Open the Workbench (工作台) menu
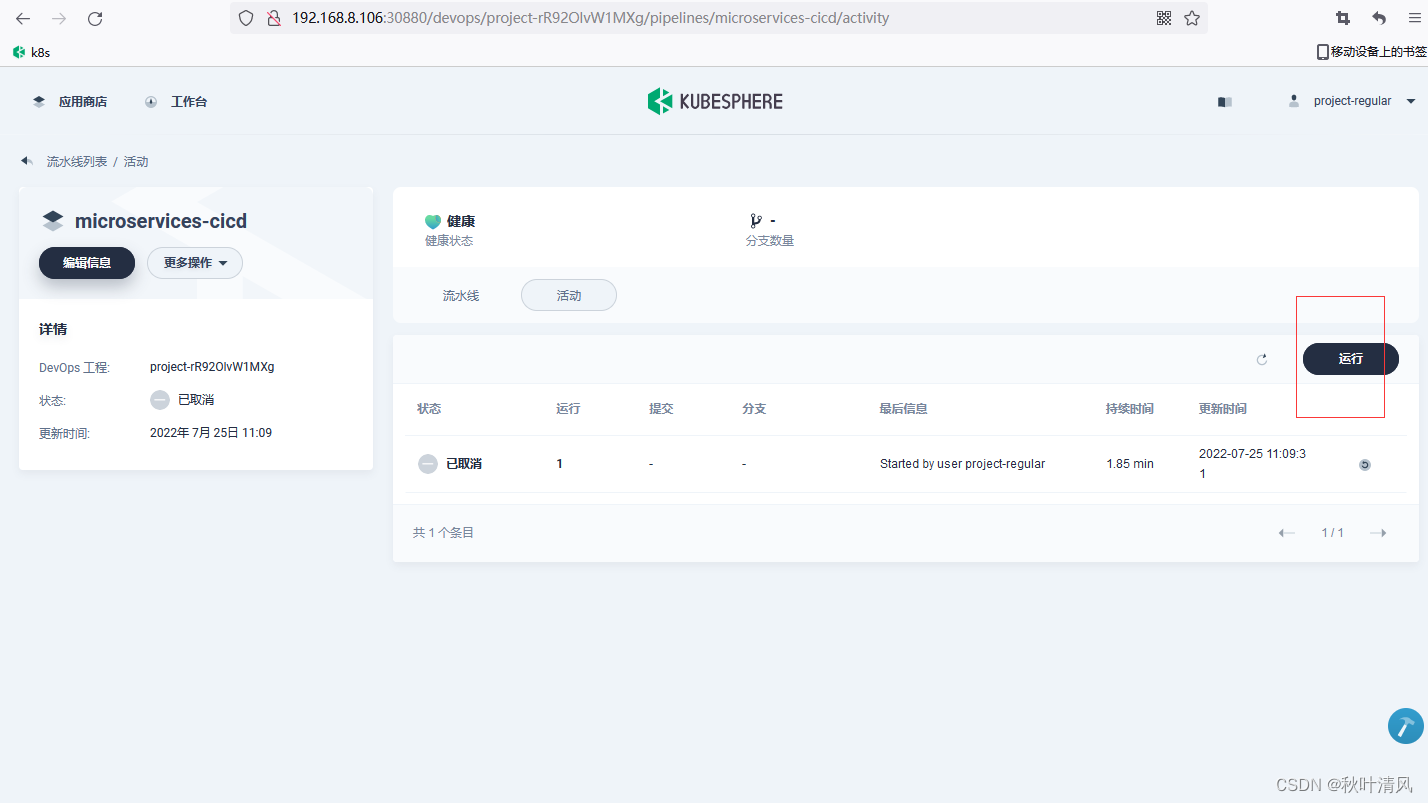1428x803 pixels. coord(176,101)
